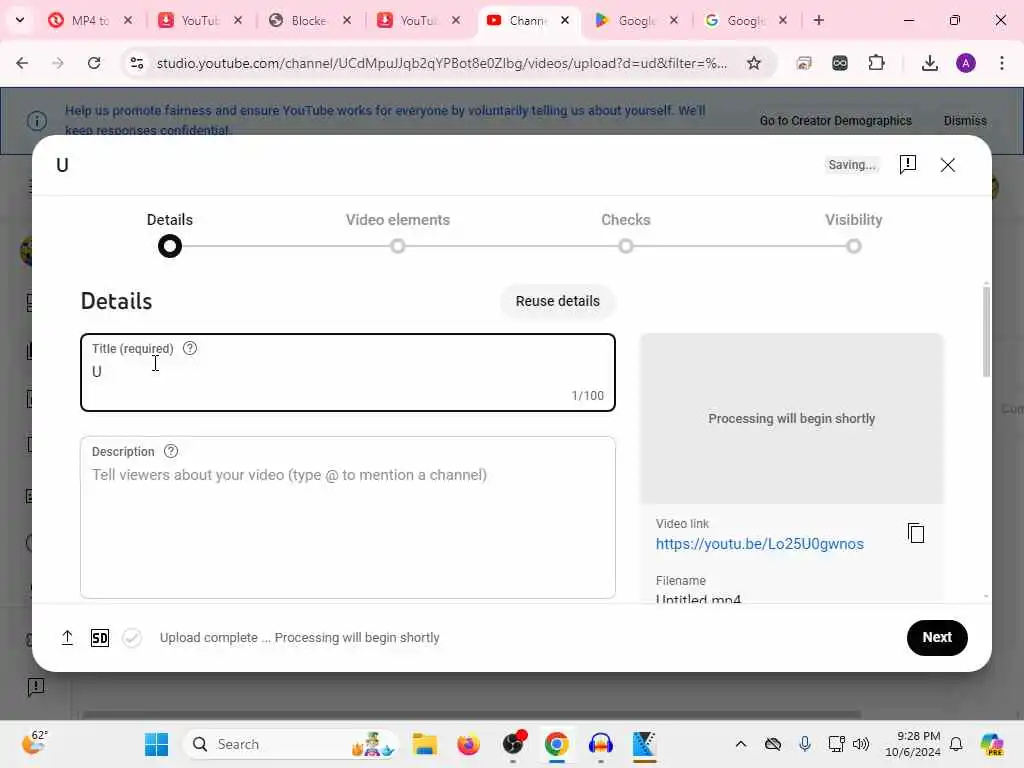This screenshot has height=768, width=1024.
Task: Click the send feedback icon in dialog header
Action: click(908, 165)
